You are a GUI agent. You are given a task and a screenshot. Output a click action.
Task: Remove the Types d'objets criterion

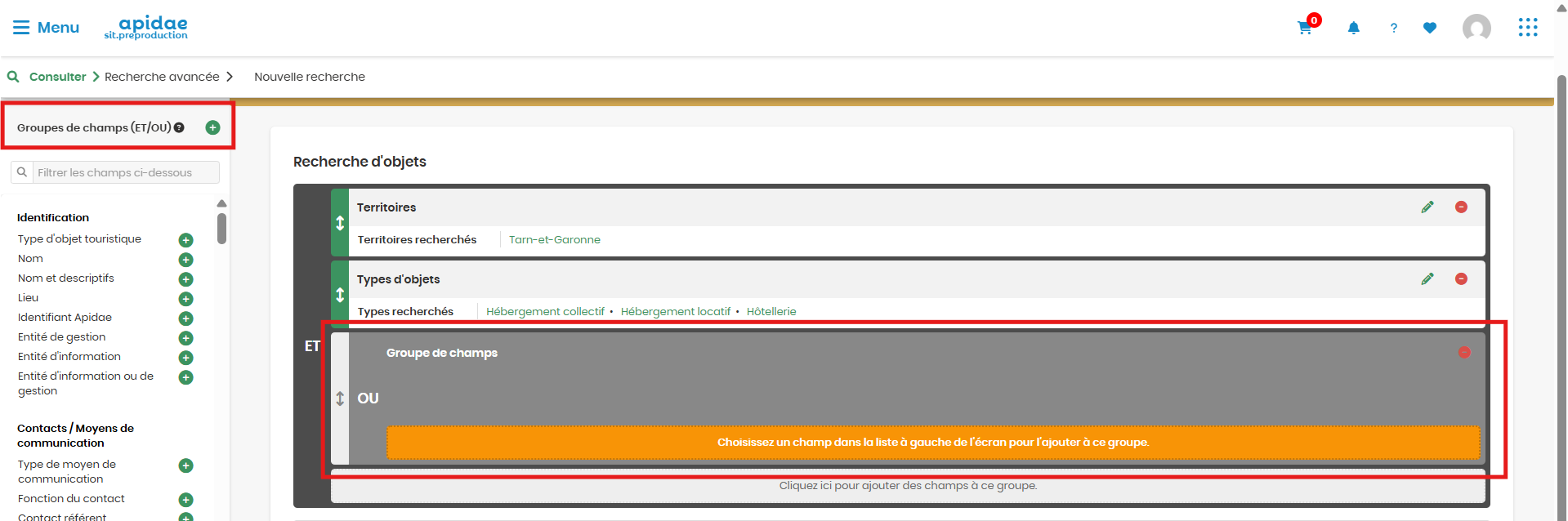tap(1461, 279)
